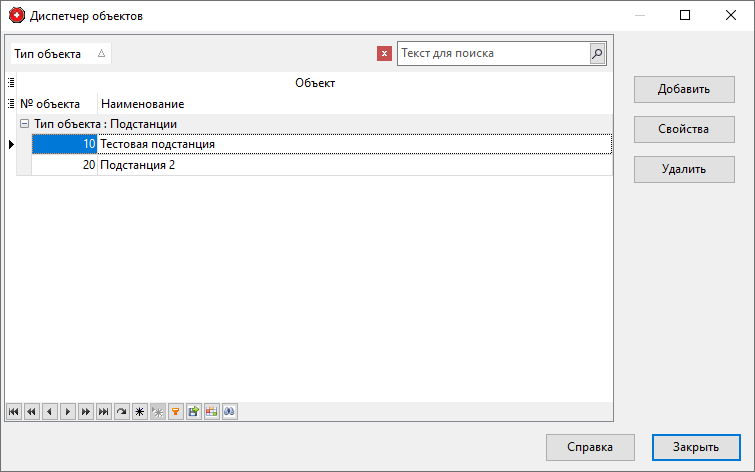The image size is (755, 472).
Task: Open the colored table layout icon
Action: pos(212,412)
